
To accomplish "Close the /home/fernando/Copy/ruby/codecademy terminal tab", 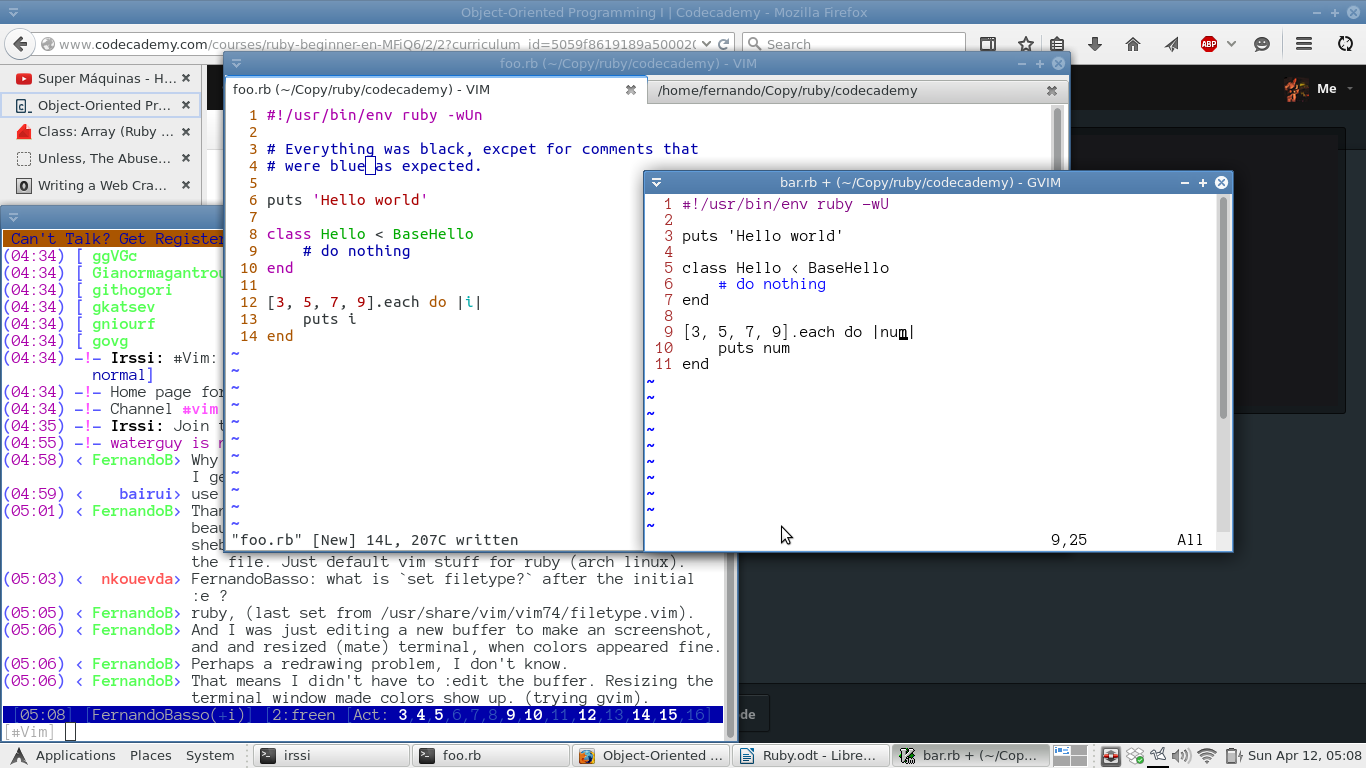I will [x=1052, y=90].
